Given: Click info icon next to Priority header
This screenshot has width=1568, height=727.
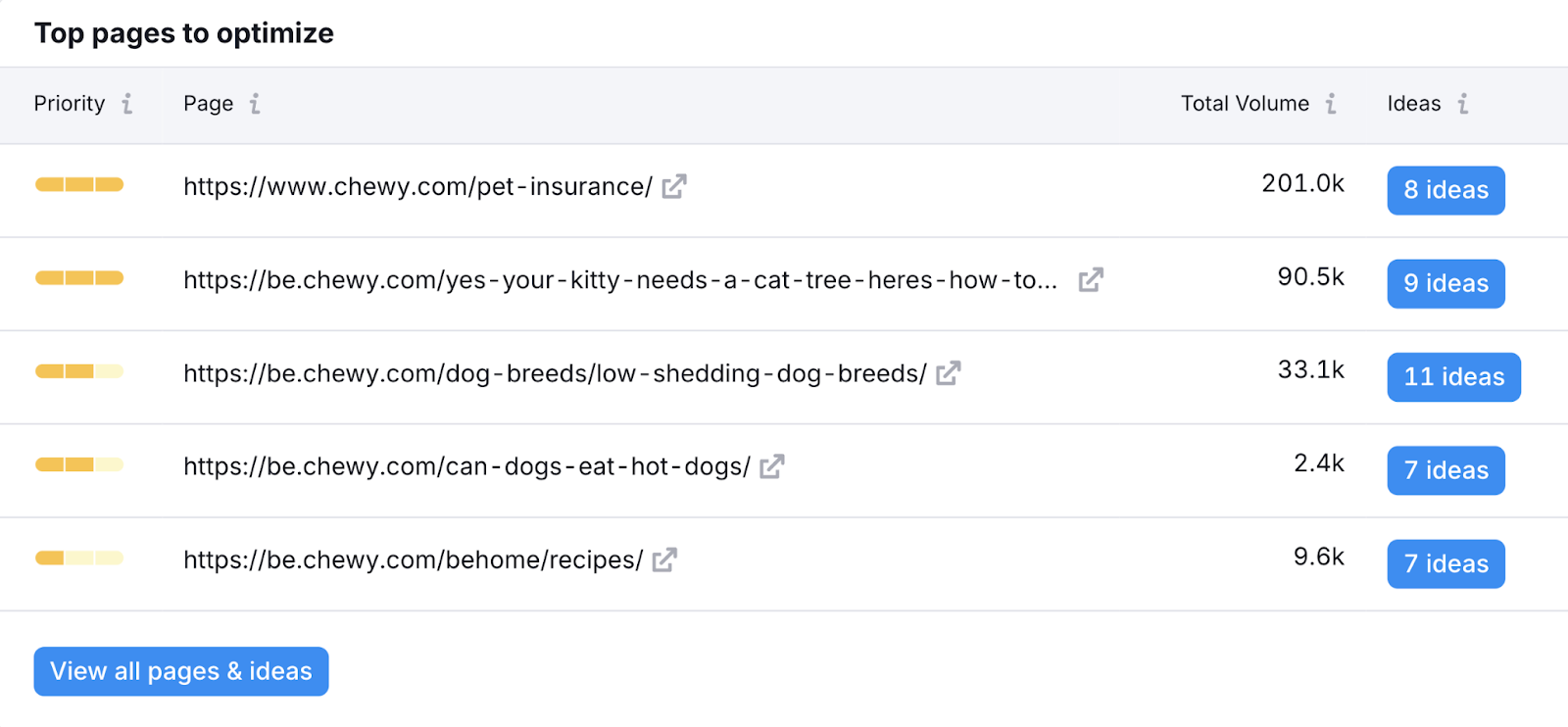Looking at the screenshot, I should [127, 104].
